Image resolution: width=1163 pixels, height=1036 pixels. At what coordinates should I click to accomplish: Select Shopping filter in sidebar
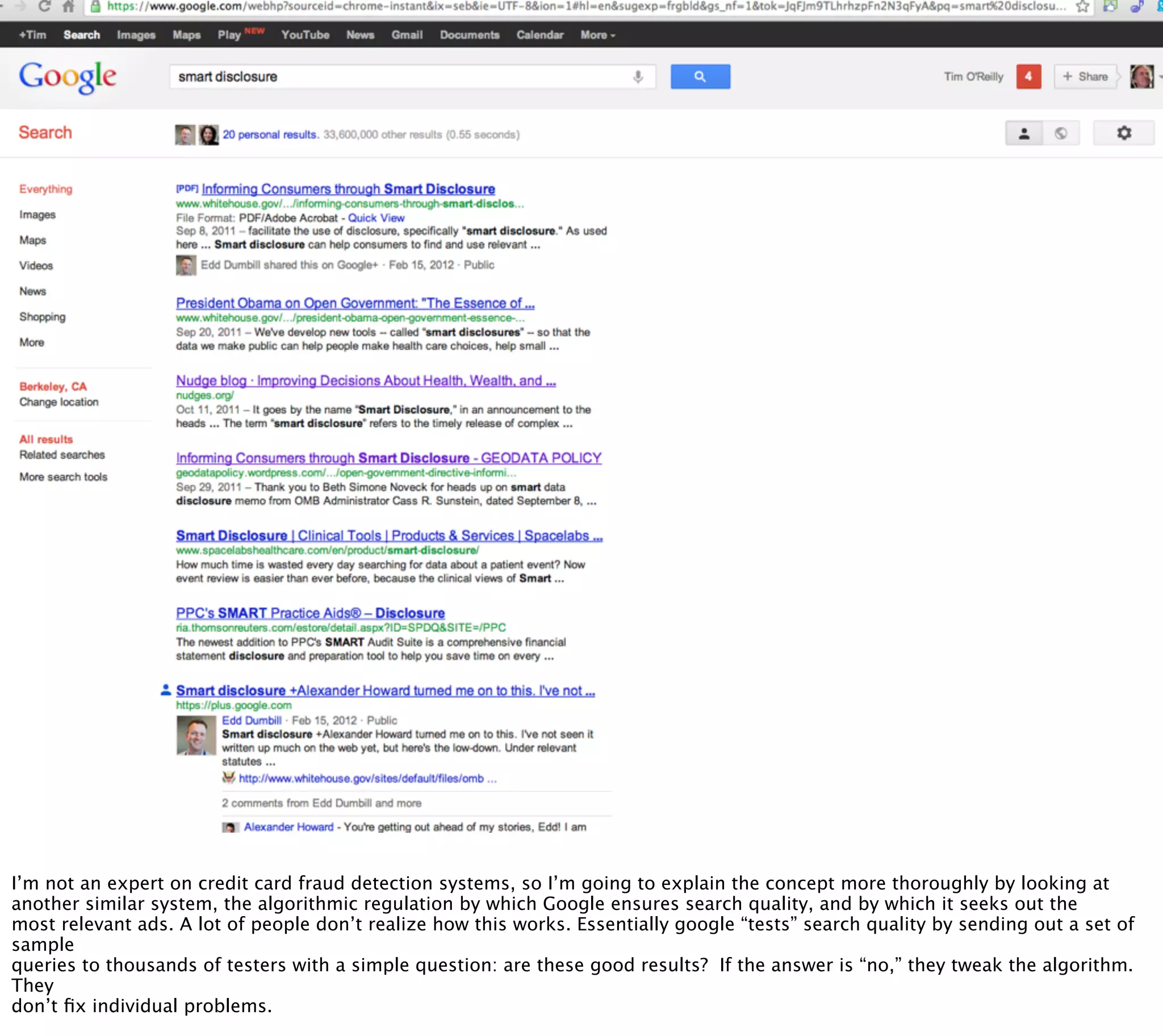42,317
